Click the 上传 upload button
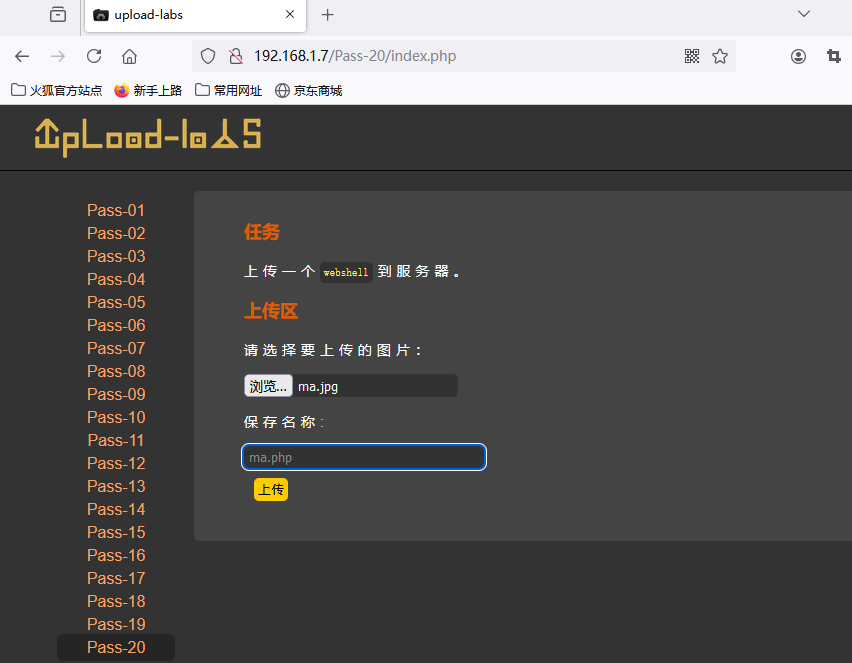This screenshot has width=852, height=663. 271,489
